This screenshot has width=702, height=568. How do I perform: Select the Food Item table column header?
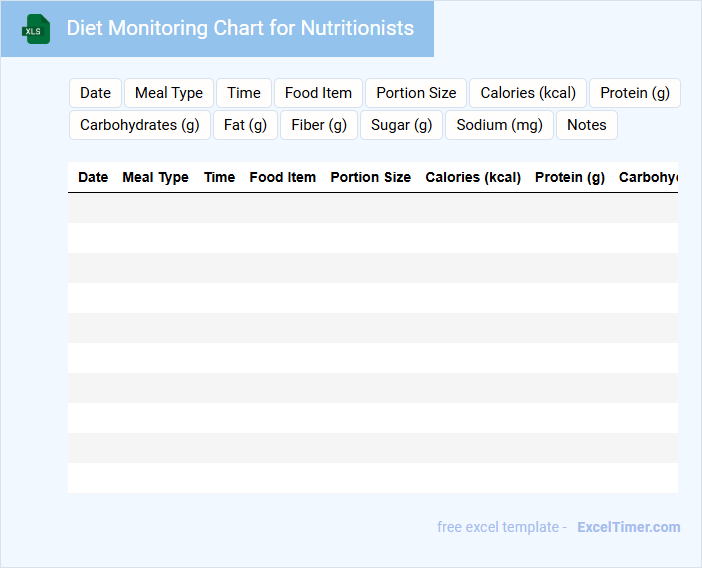click(x=282, y=177)
